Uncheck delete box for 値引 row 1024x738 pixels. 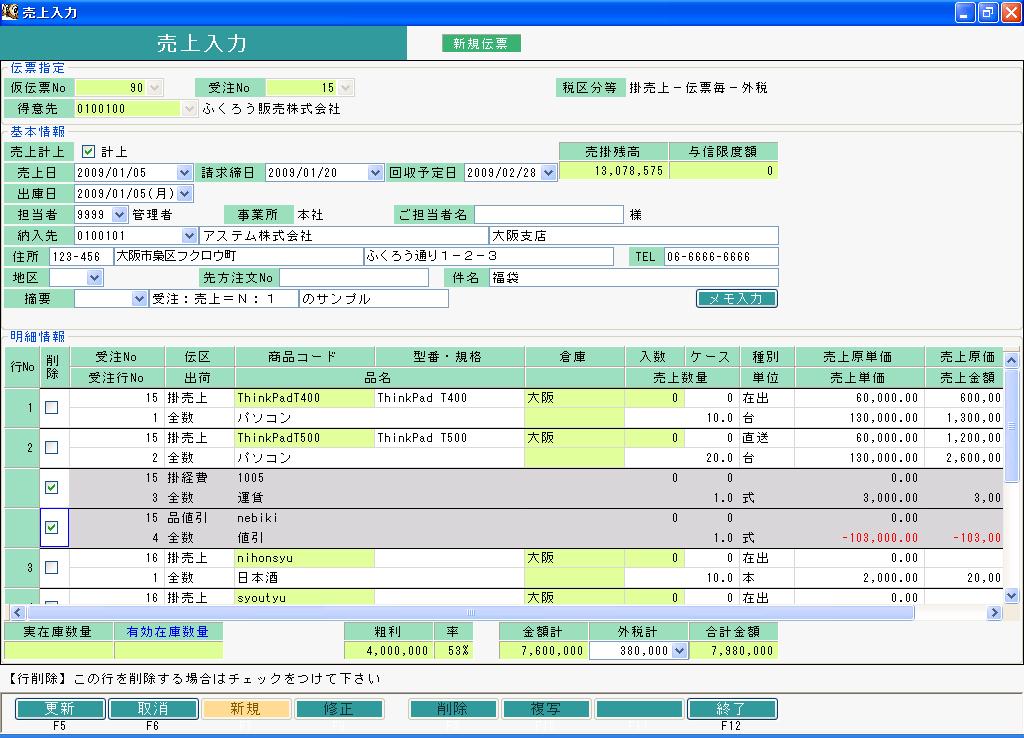coord(52,527)
